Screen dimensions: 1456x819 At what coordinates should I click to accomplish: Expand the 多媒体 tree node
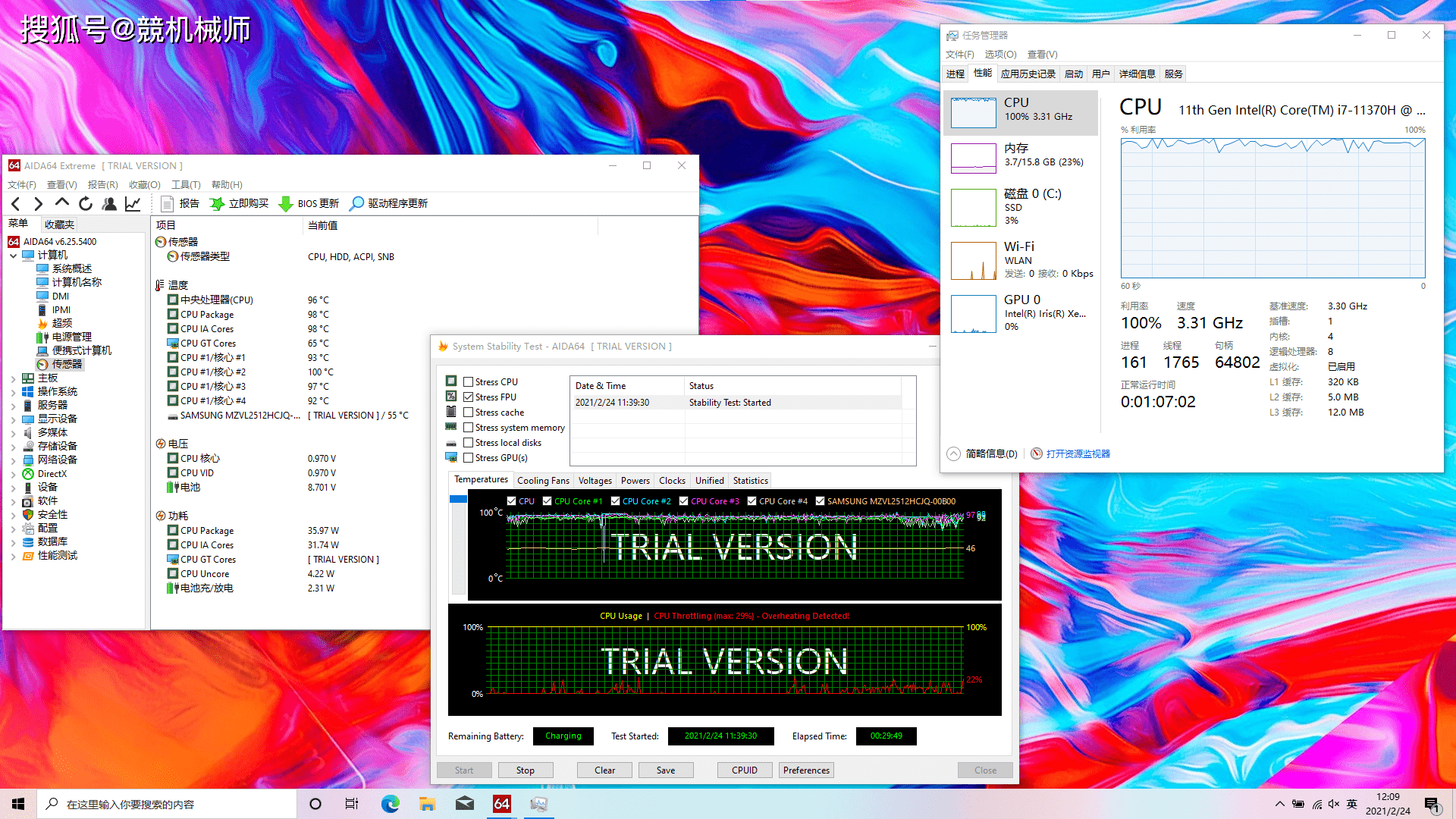(x=14, y=433)
